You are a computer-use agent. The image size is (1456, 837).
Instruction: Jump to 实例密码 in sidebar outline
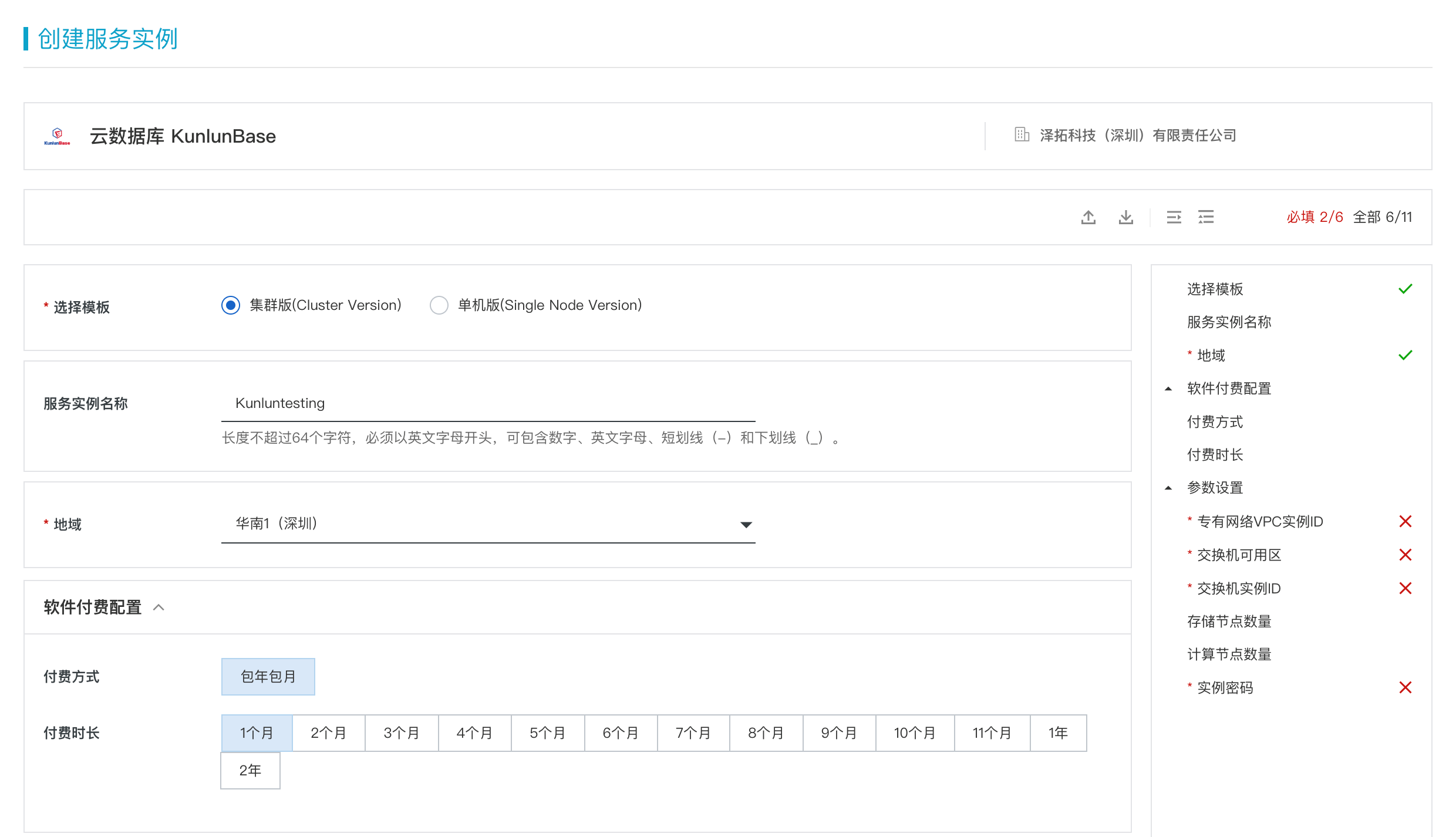1225,687
